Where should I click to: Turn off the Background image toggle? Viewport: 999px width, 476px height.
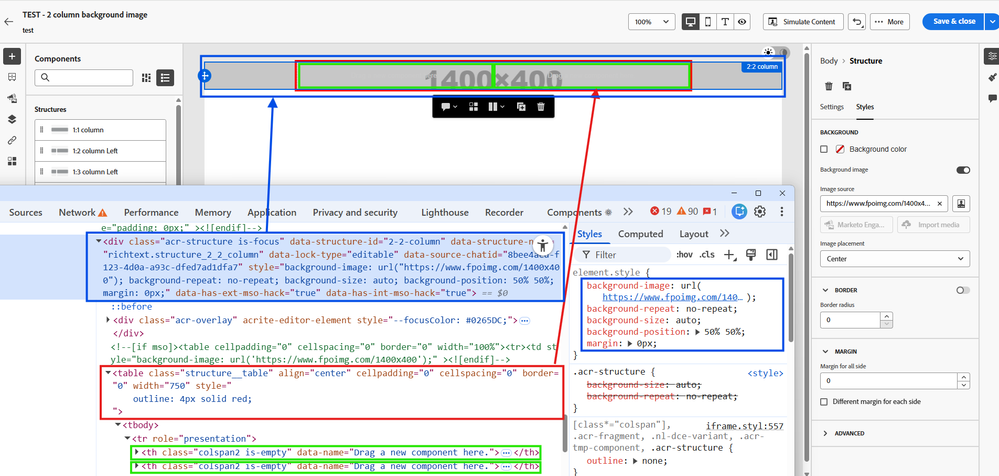coord(963,170)
